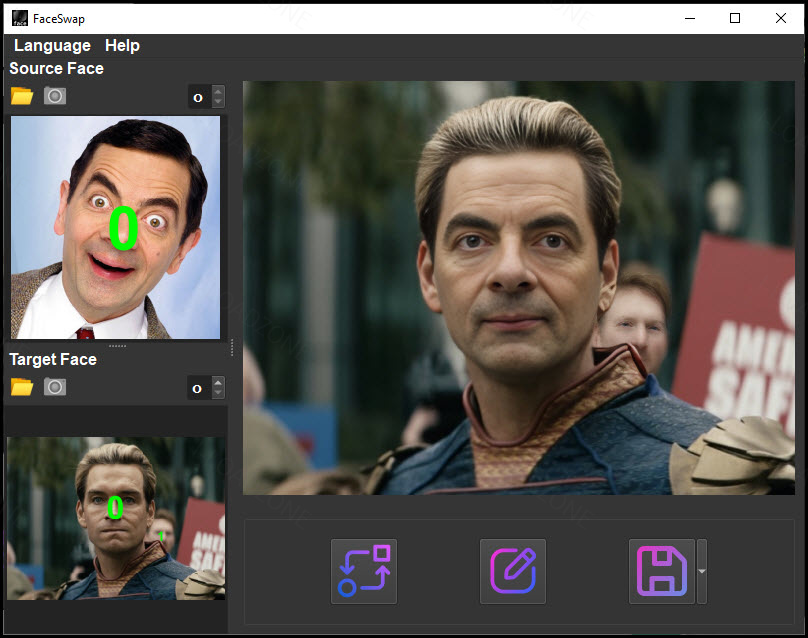The width and height of the screenshot is (808, 638).
Task: Click the edit pencil button
Action: pyautogui.click(x=513, y=571)
